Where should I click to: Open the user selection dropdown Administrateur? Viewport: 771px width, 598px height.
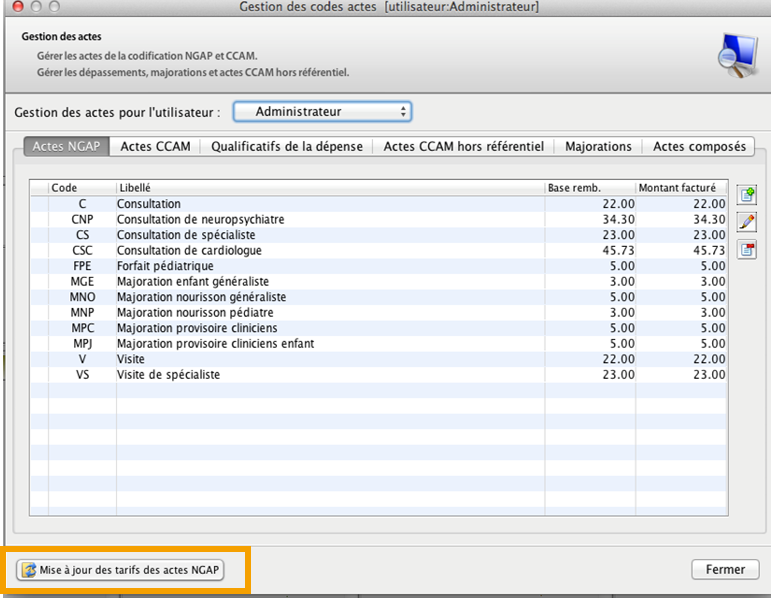click(322, 111)
